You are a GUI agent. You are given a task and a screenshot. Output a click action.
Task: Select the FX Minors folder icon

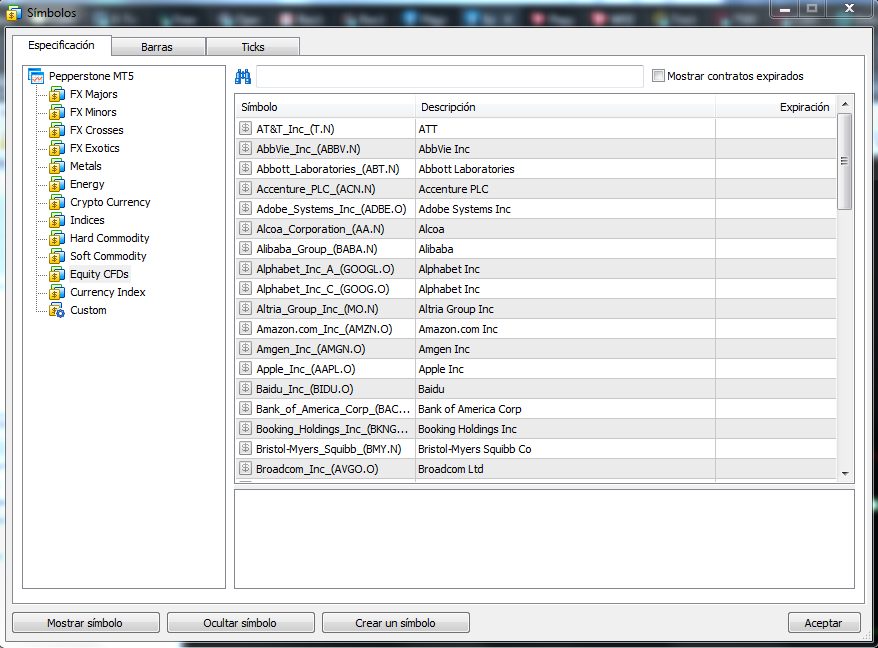(x=57, y=113)
